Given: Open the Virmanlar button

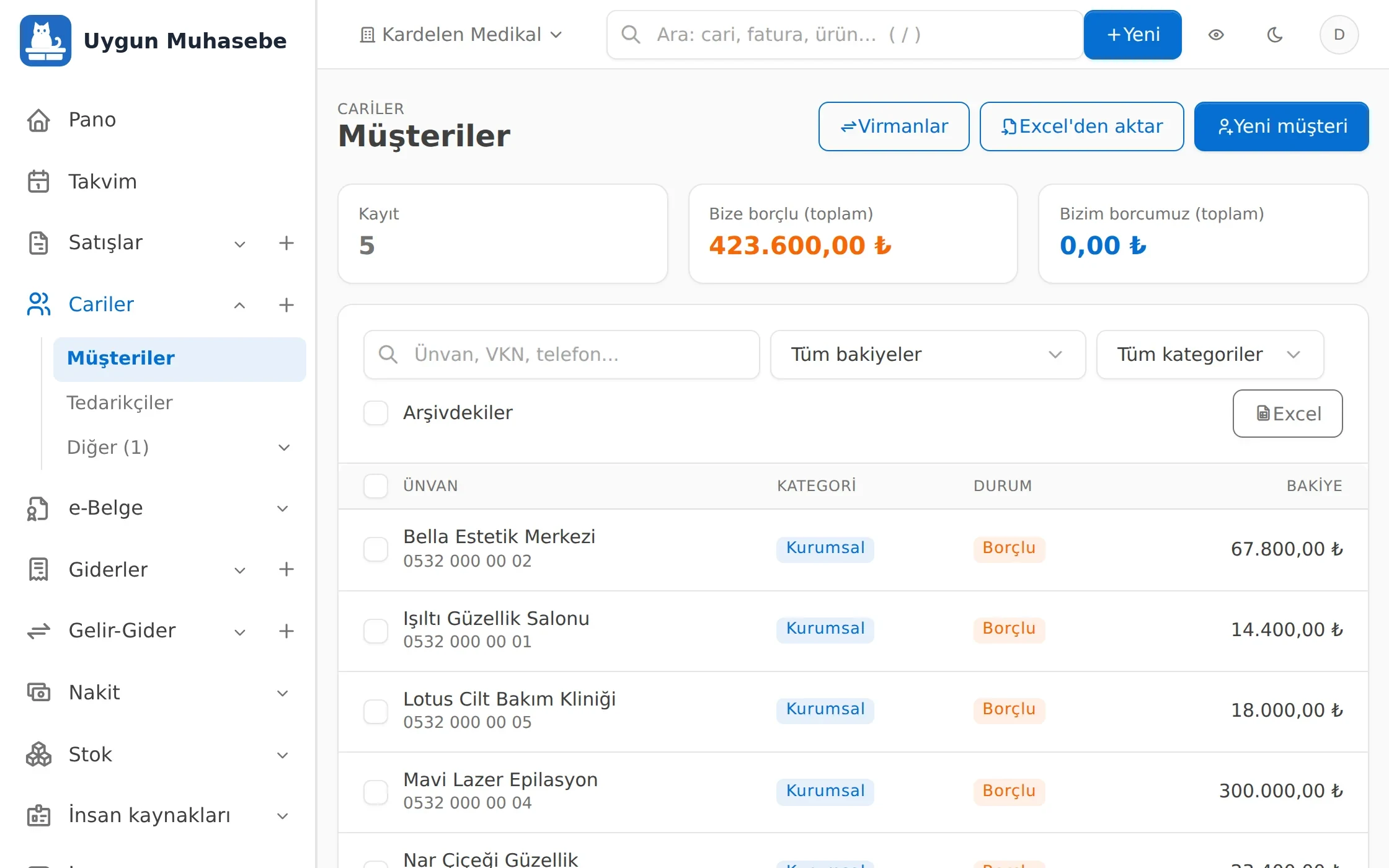Looking at the screenshot, I should coord(894,126).
